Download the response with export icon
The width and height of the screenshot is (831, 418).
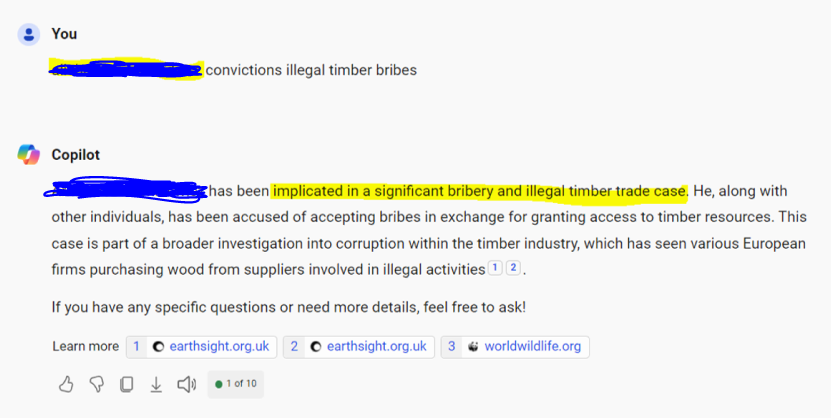[156, 384]
